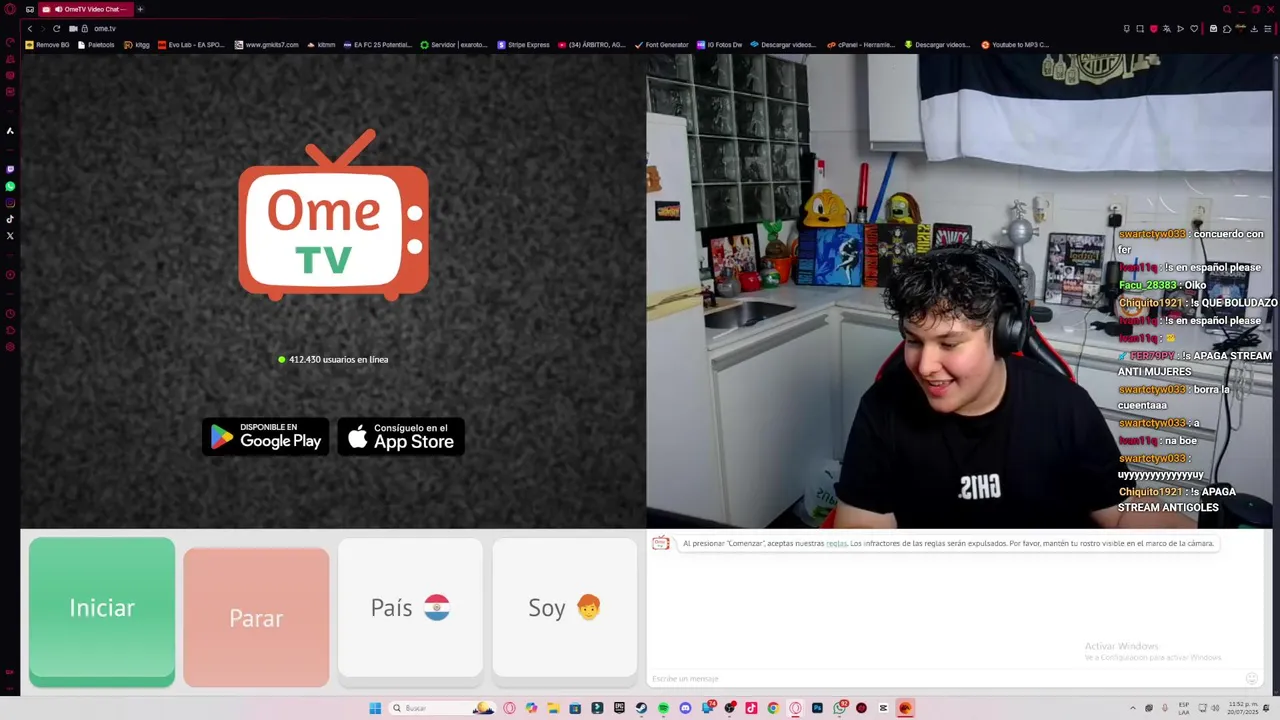Open Spotify from the taskbar
This screenshot has width=1280, height=720.
click(663, 708)
